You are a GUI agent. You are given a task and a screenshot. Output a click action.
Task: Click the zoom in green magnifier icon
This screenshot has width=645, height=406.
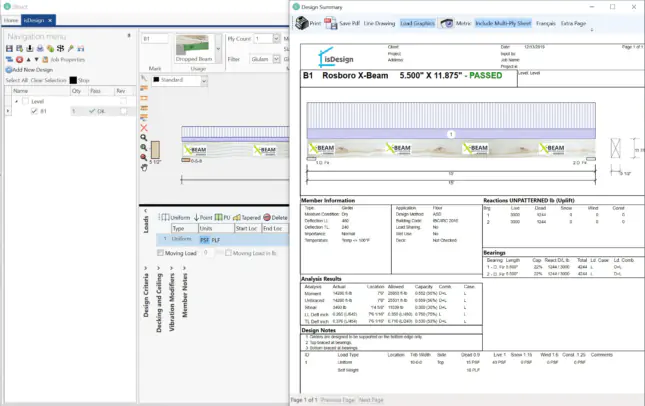click(x=144, y=148)
